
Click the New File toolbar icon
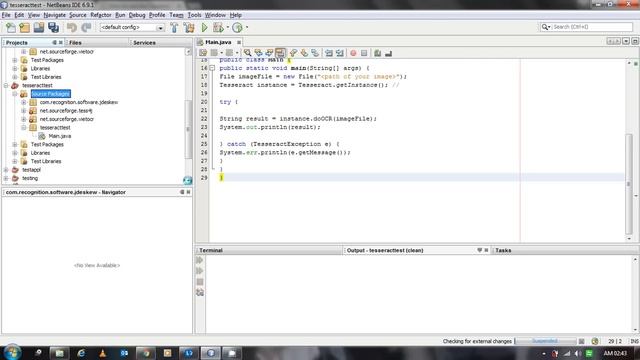(11, 27)
